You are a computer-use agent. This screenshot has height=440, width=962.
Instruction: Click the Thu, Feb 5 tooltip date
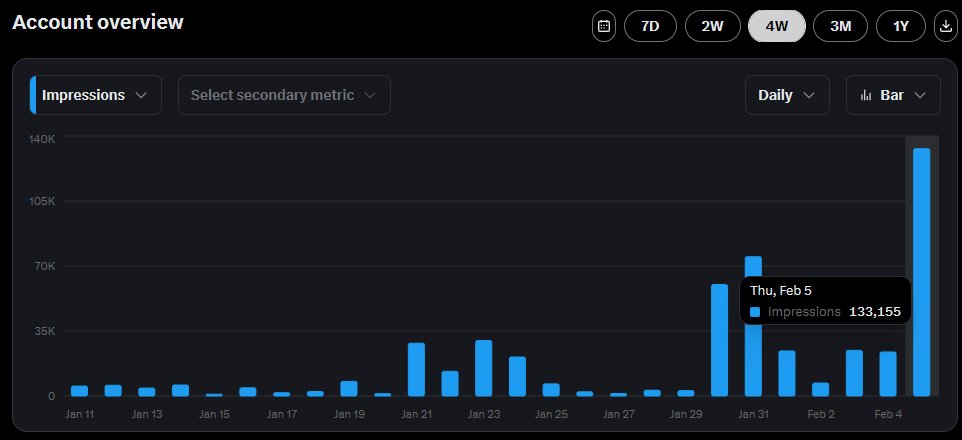click(x=780, y=291)
